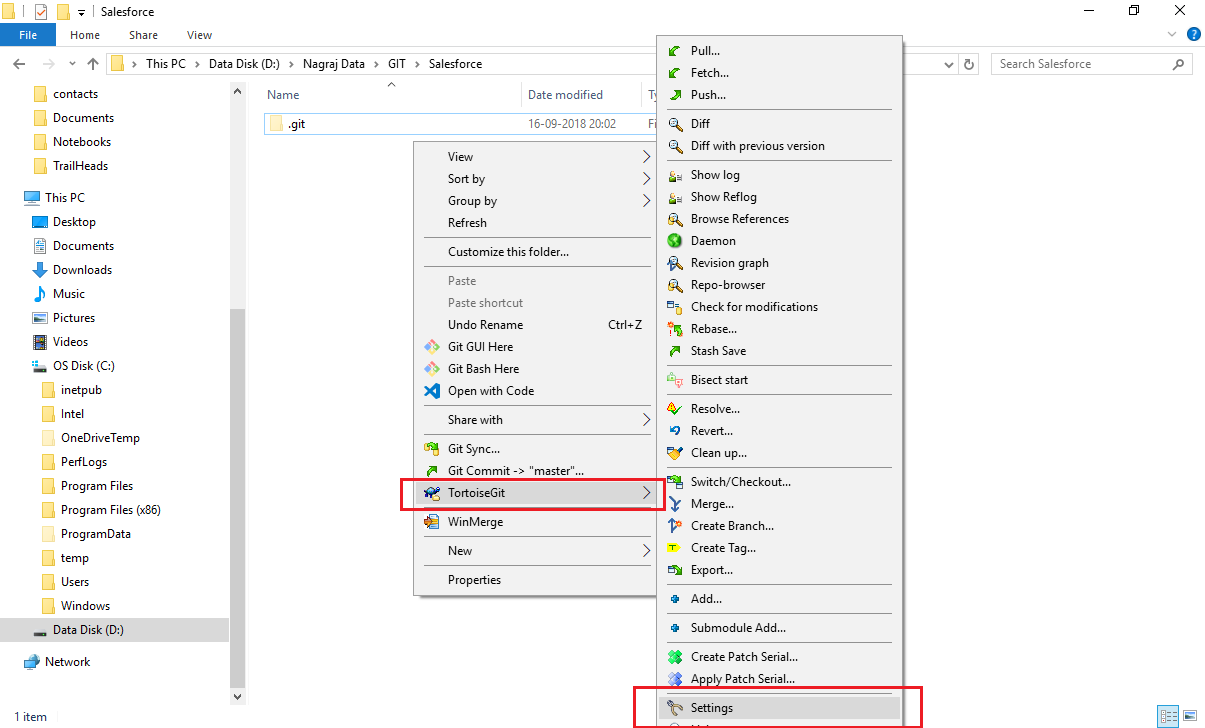Click the Create Tag yellow icon
Screen dimensions: 1205x728
point(675,548)
